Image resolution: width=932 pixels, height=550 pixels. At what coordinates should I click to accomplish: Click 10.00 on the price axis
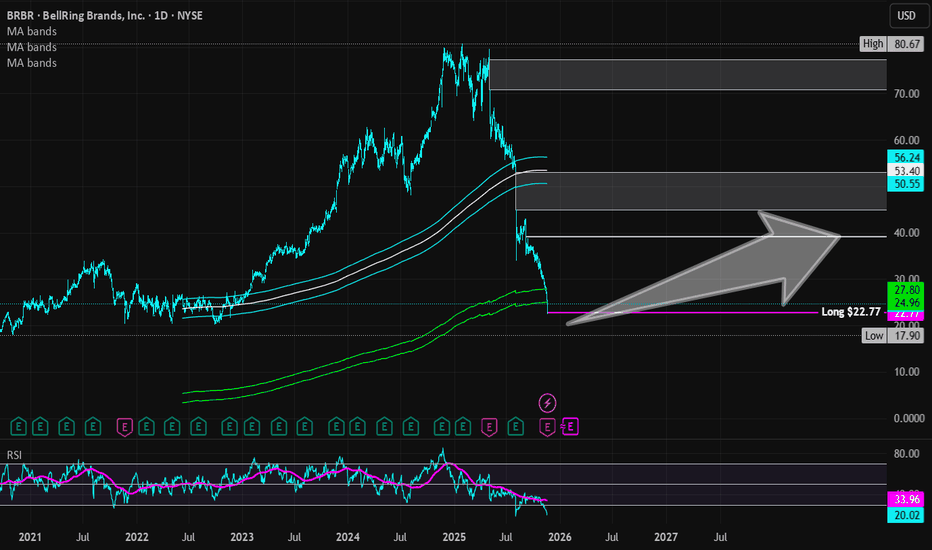906,372
